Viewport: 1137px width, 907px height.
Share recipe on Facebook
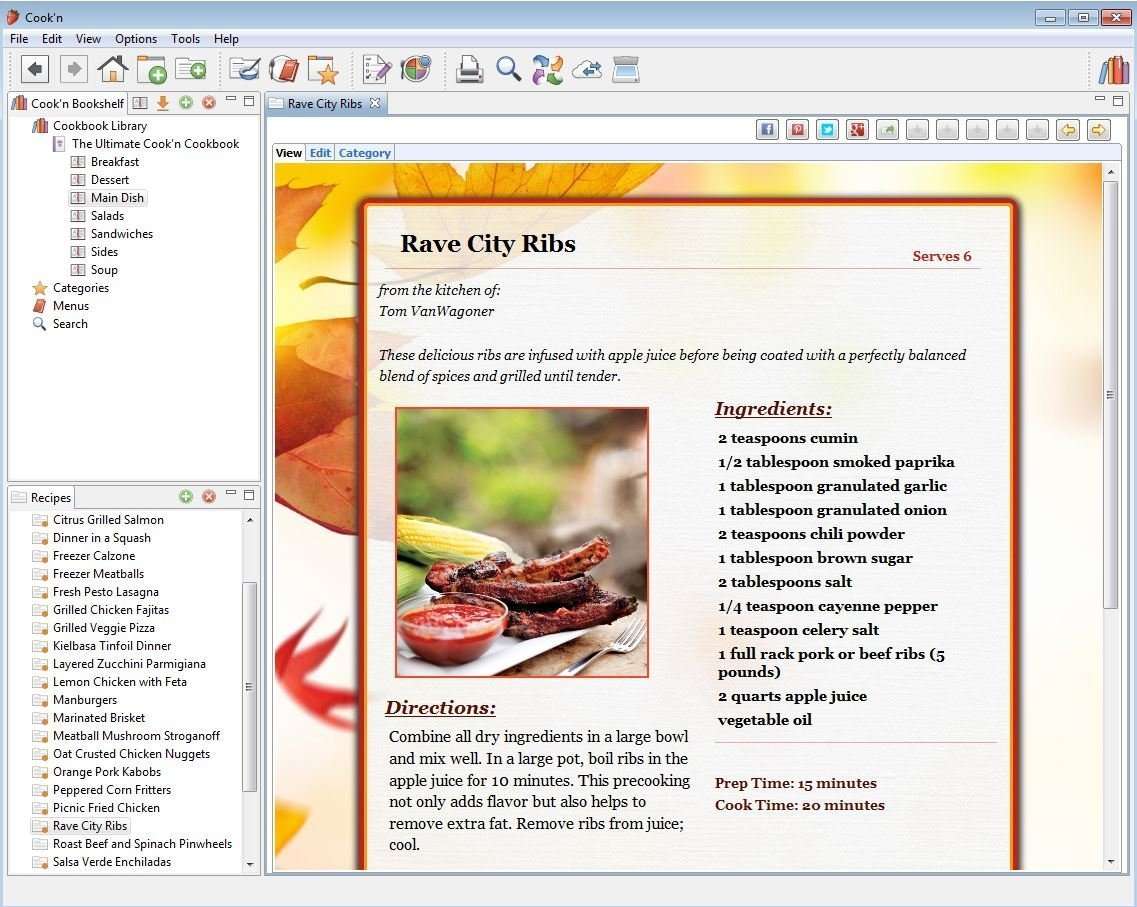pyautogui.click(x=767, y=129)
